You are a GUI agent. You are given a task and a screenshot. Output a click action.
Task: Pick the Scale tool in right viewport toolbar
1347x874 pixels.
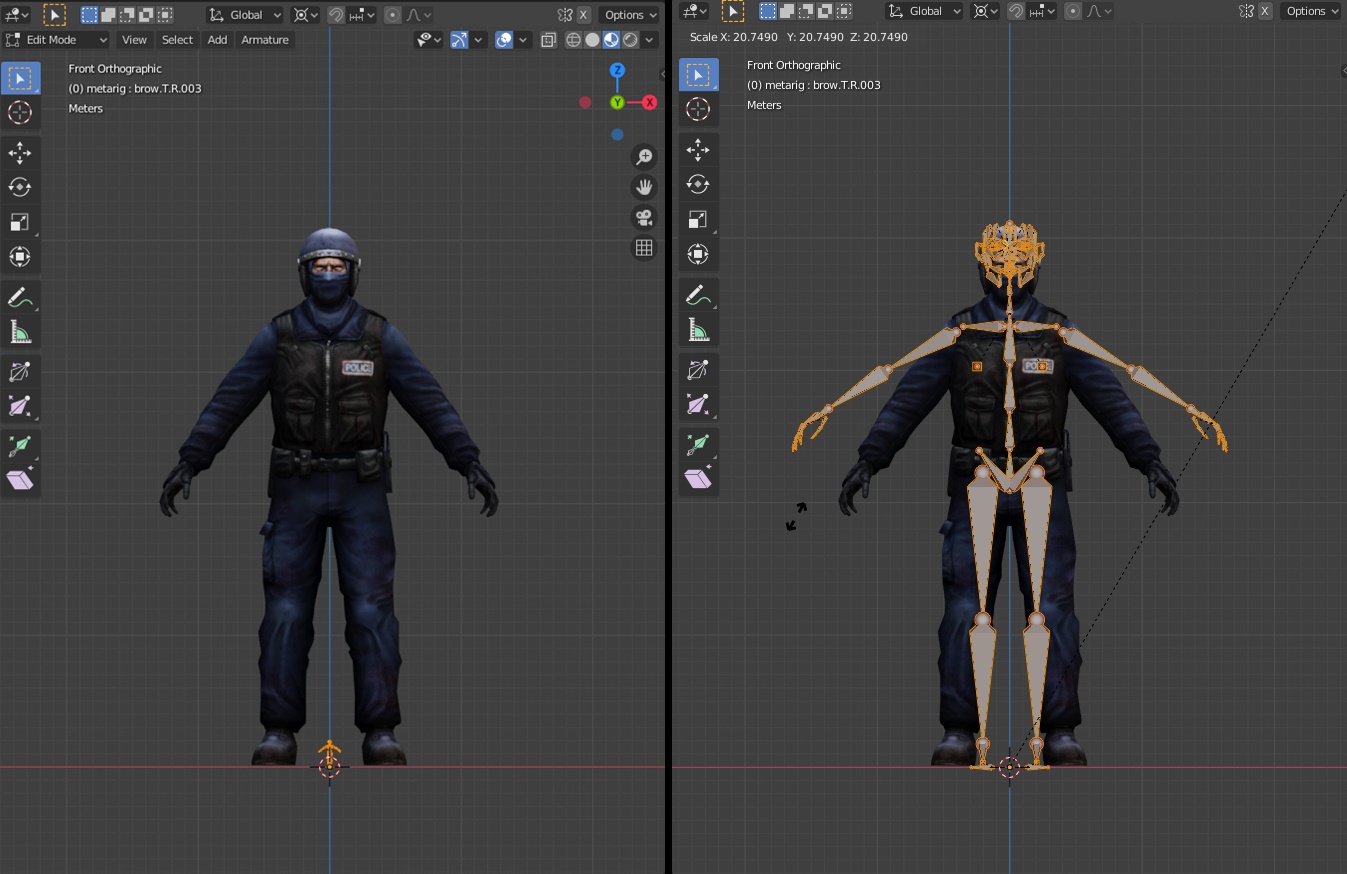pos(698,219)
